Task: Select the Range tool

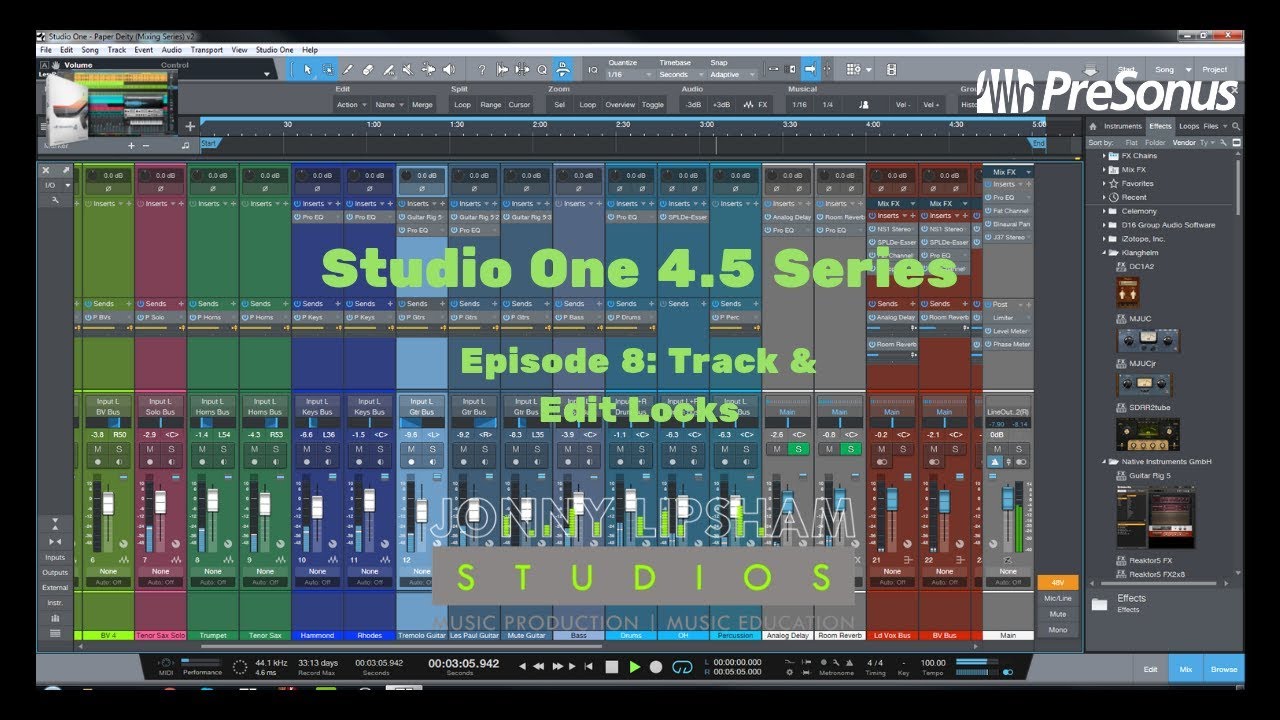Action: [327, 69]
